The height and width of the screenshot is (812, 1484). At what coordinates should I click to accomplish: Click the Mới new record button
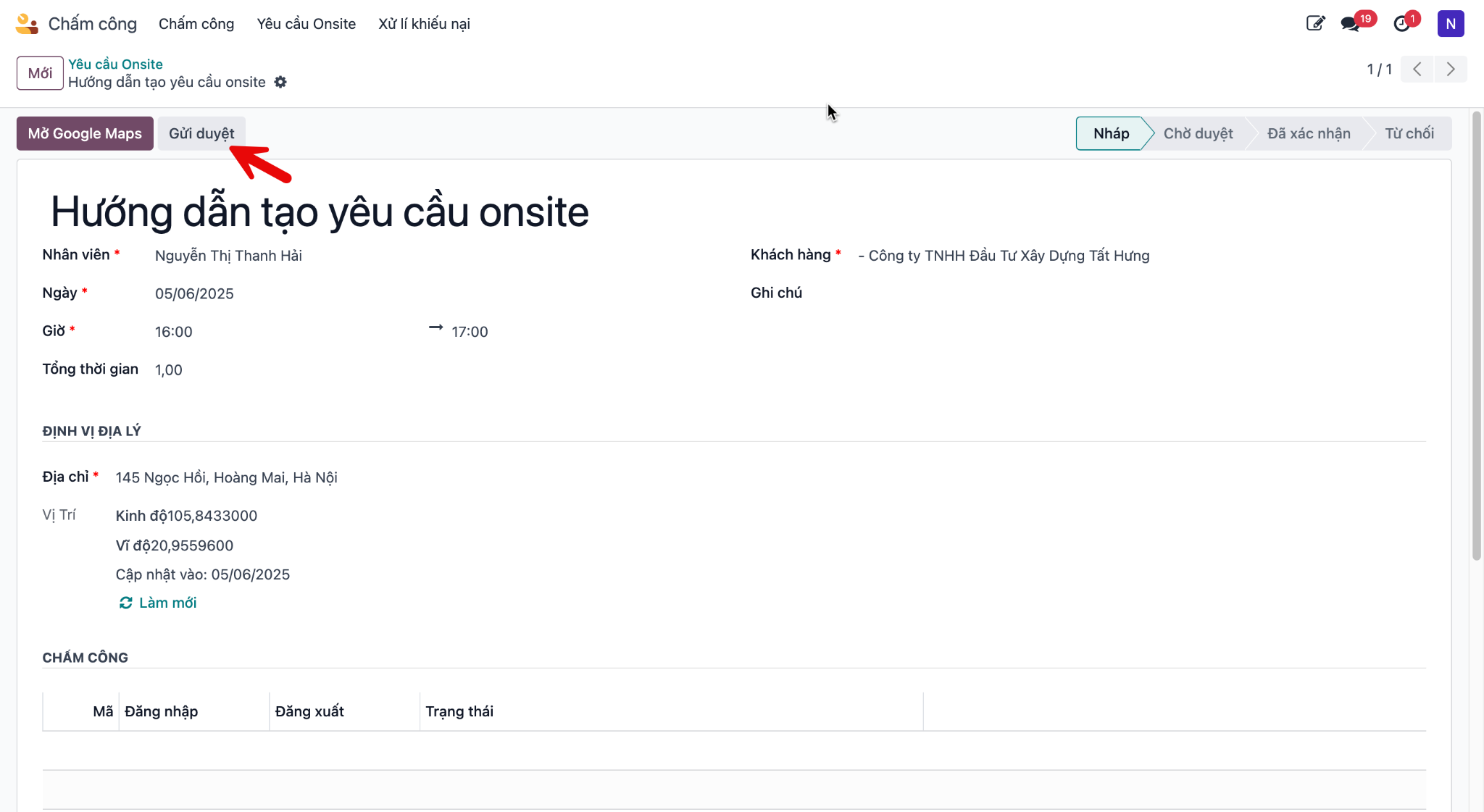40,73
